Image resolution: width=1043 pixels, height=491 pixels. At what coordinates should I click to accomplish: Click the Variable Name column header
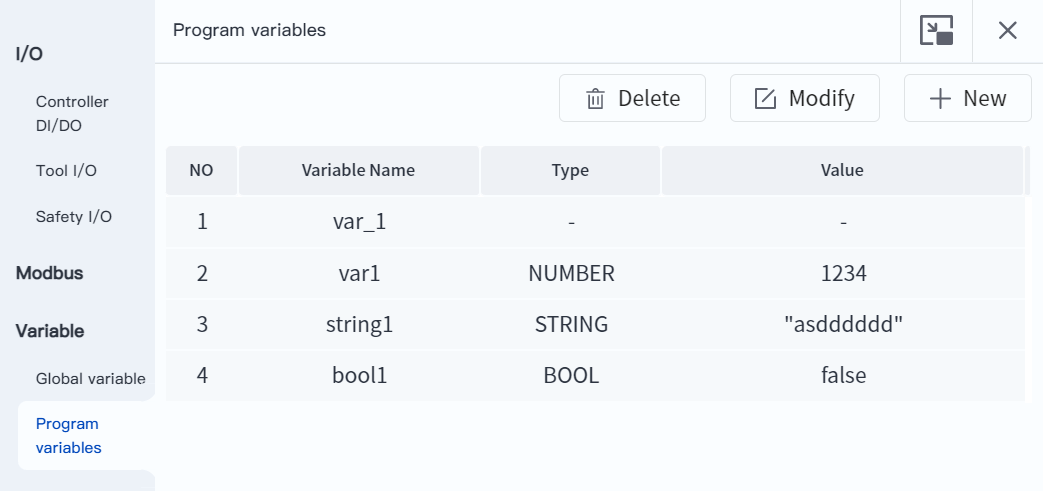tap(358, 170)
